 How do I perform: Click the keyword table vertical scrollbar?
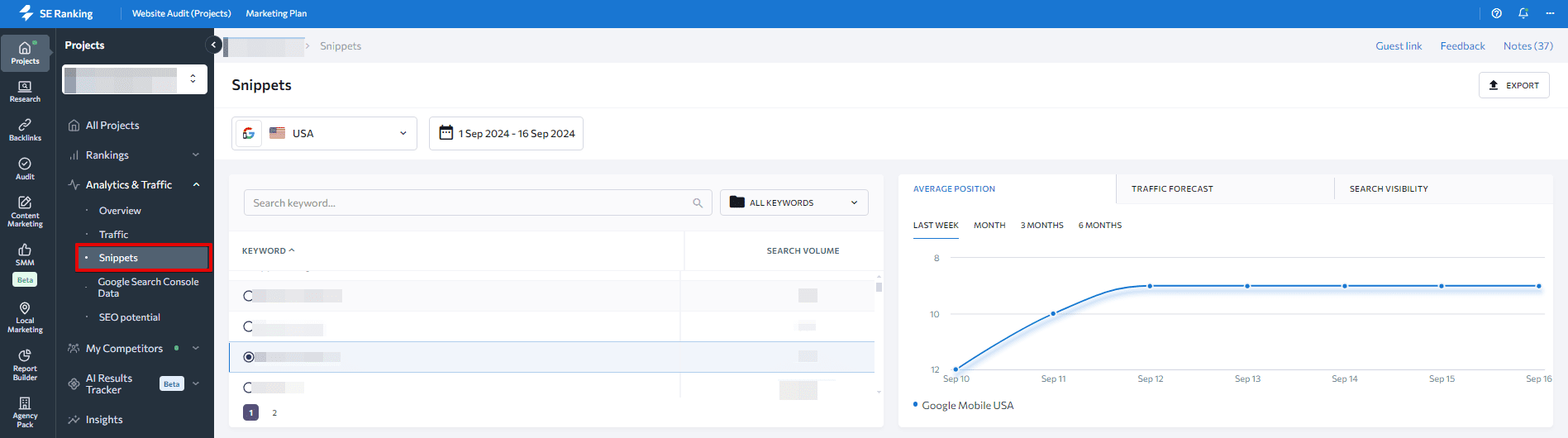[879, 287]
